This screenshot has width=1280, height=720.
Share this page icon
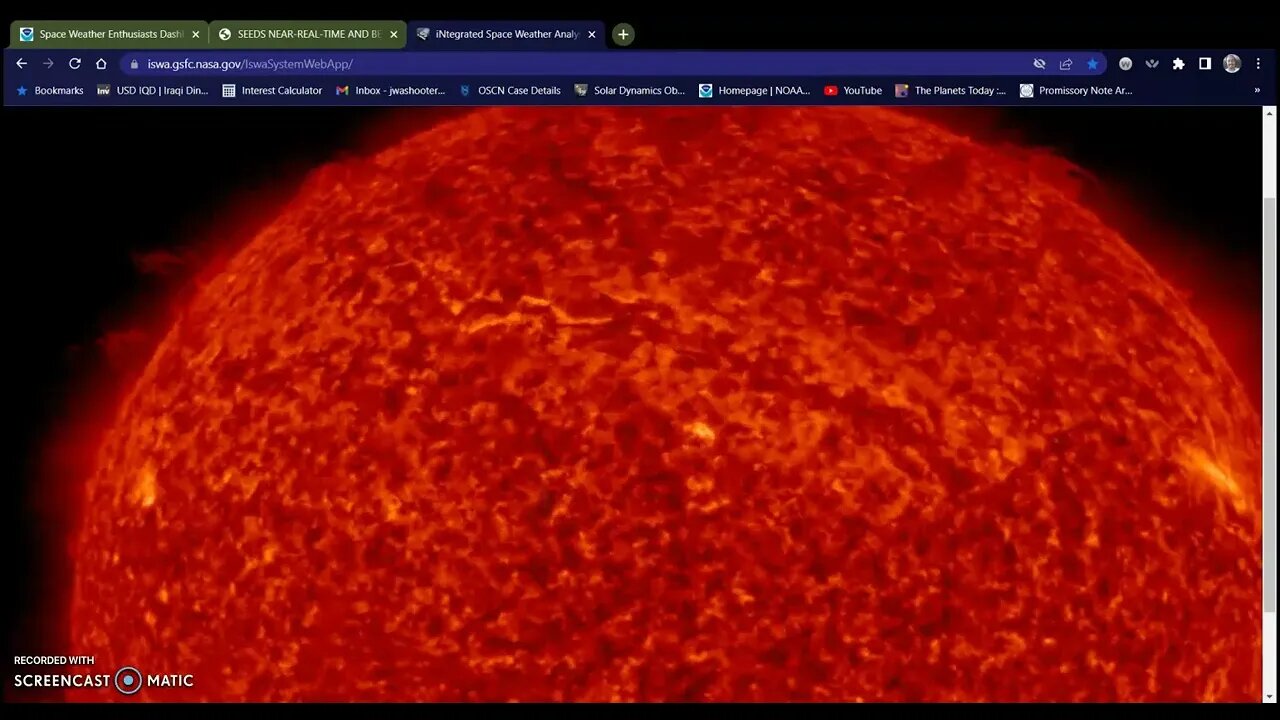[1066, 64]
